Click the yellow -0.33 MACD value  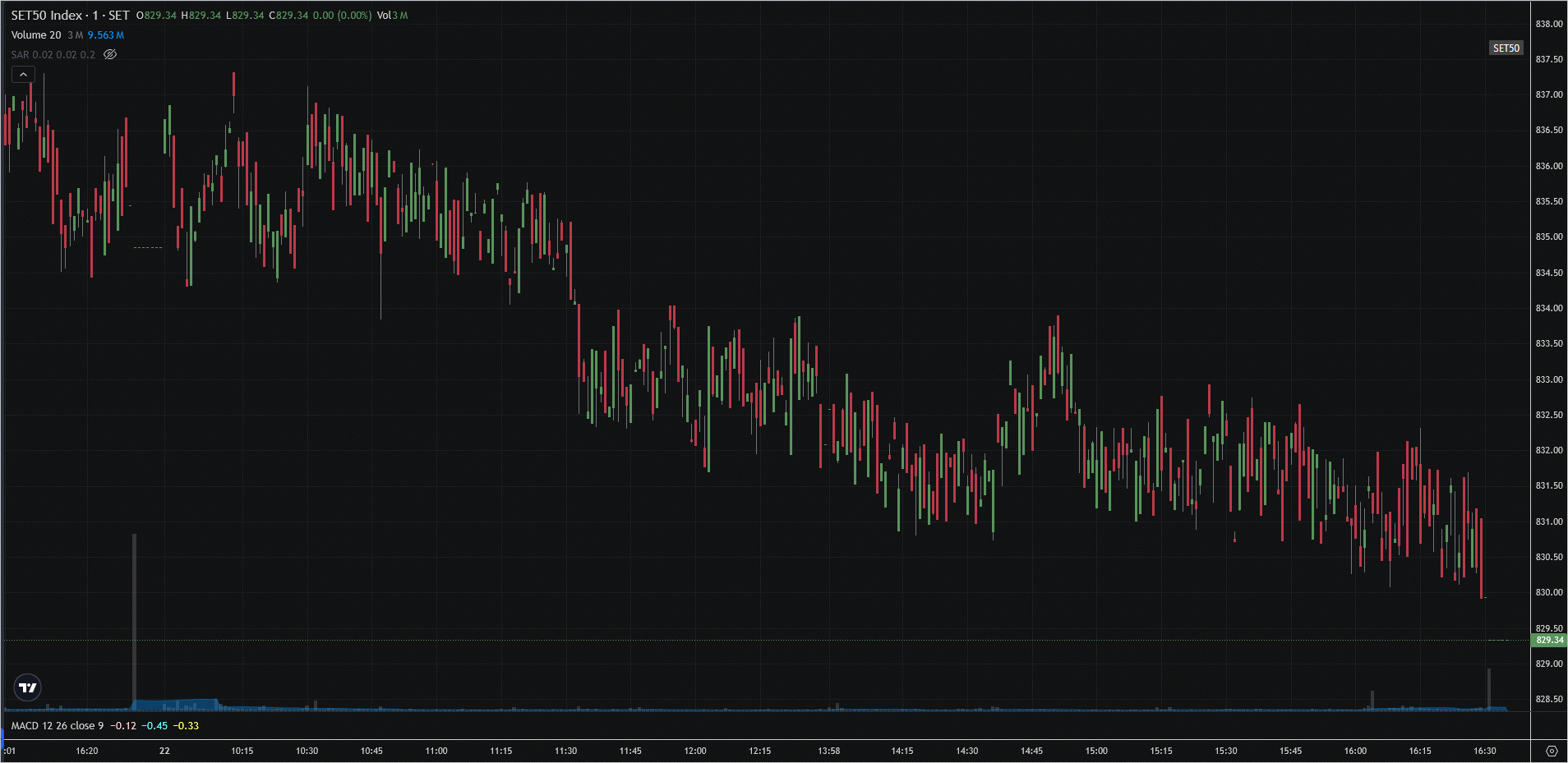[187, 726]
